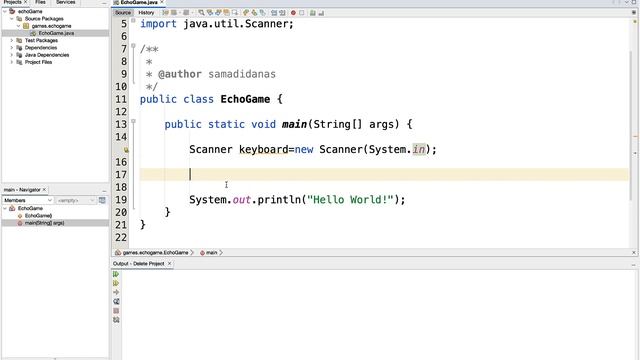Click the lightbulb hint icon at line 15
The height and width of the screenshot is (360, 640).
126,150
